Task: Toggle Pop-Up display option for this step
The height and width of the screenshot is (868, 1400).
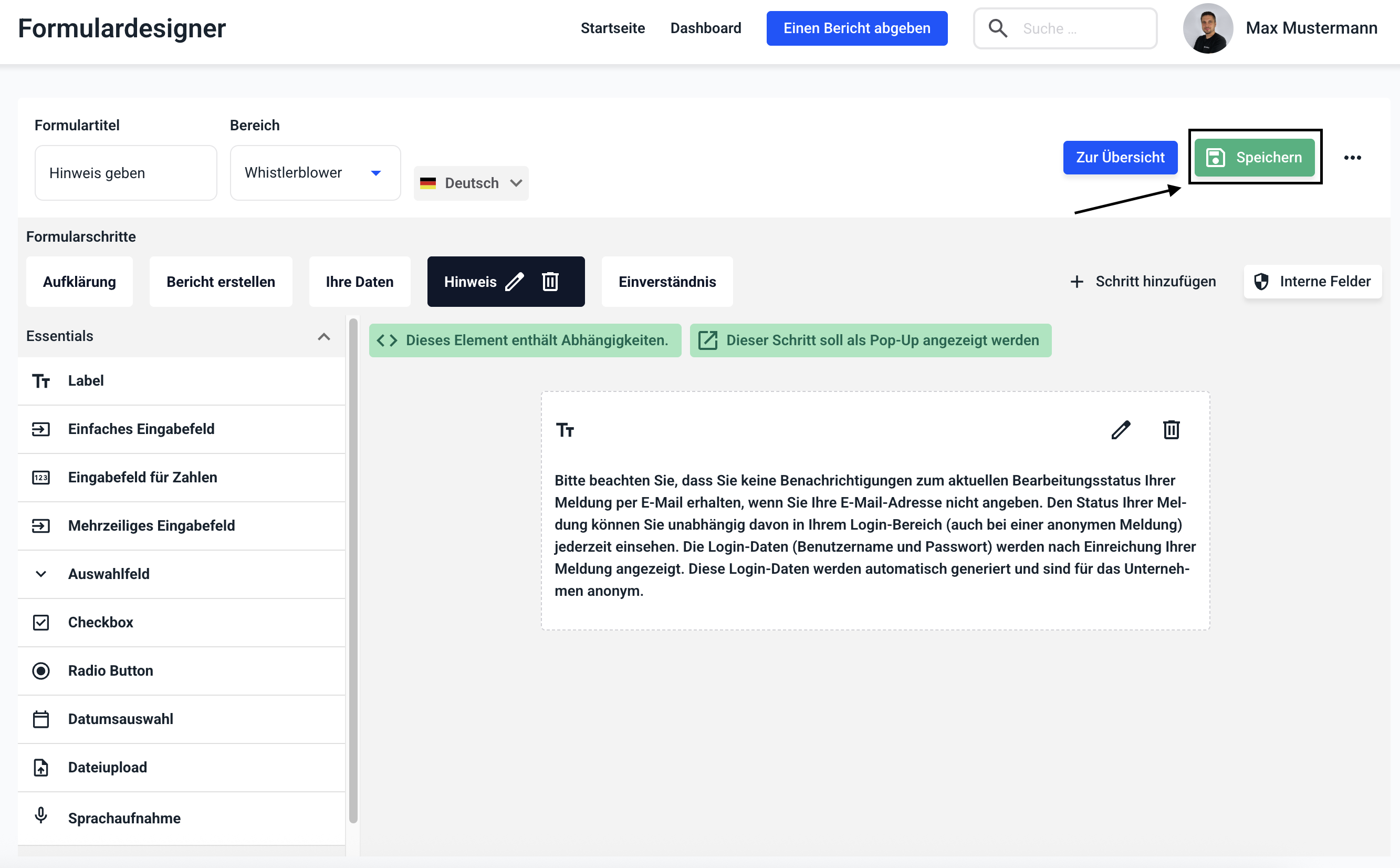Action: [x=871, y=340]
